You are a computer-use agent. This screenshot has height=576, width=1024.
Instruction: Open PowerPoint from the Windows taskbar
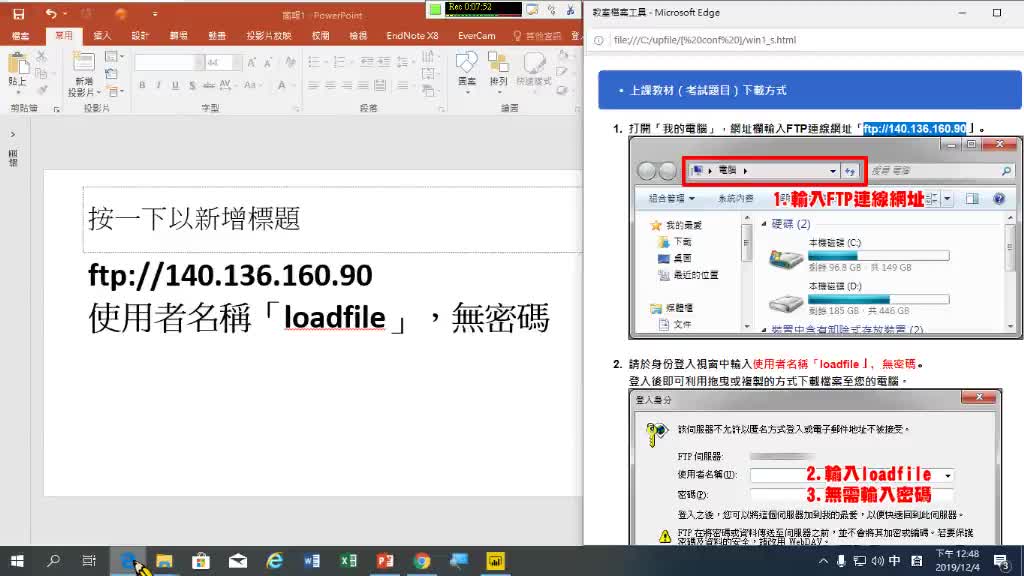(385, 561)
